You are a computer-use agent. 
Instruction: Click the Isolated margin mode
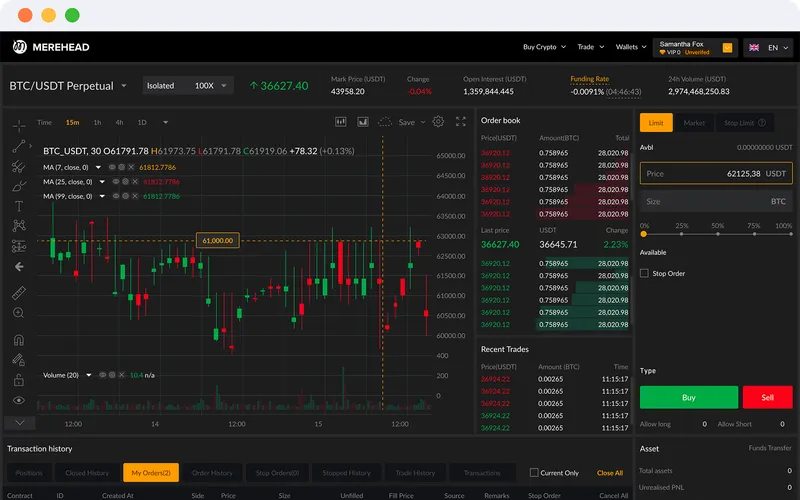(161, 86)
